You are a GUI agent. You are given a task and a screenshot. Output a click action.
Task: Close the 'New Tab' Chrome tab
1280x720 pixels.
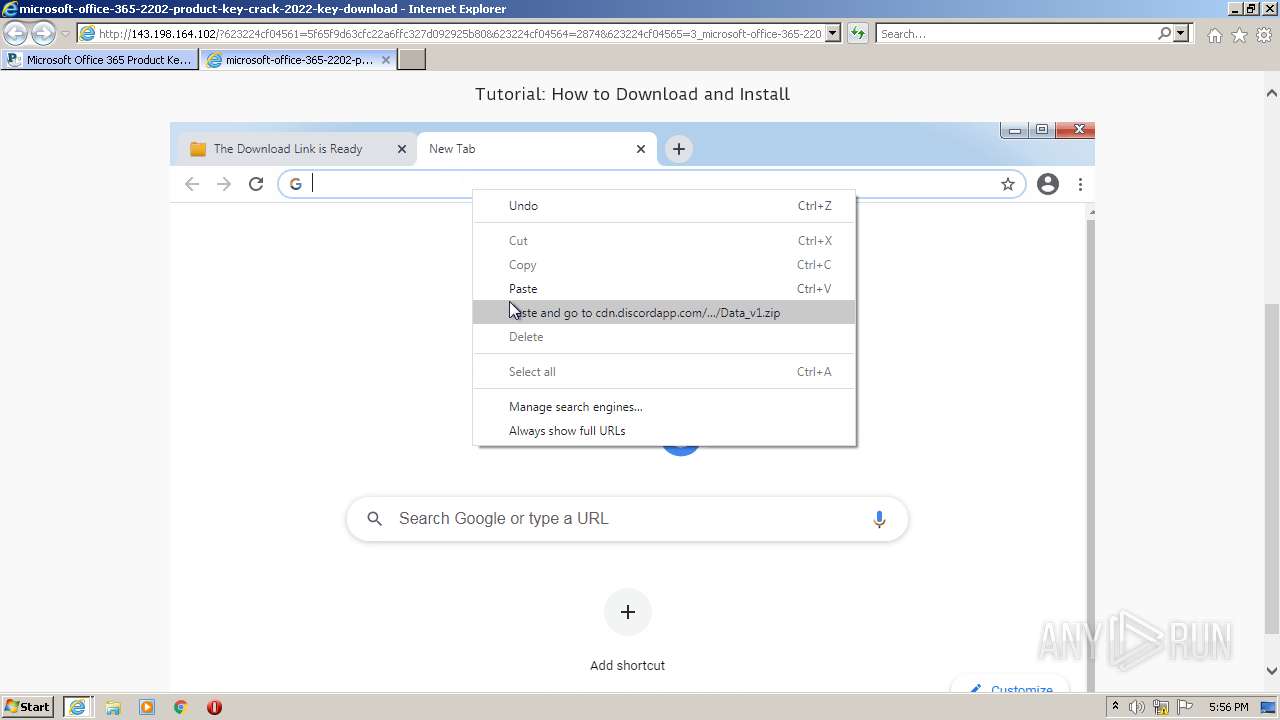pyautogui.click(x=641, y=149)
